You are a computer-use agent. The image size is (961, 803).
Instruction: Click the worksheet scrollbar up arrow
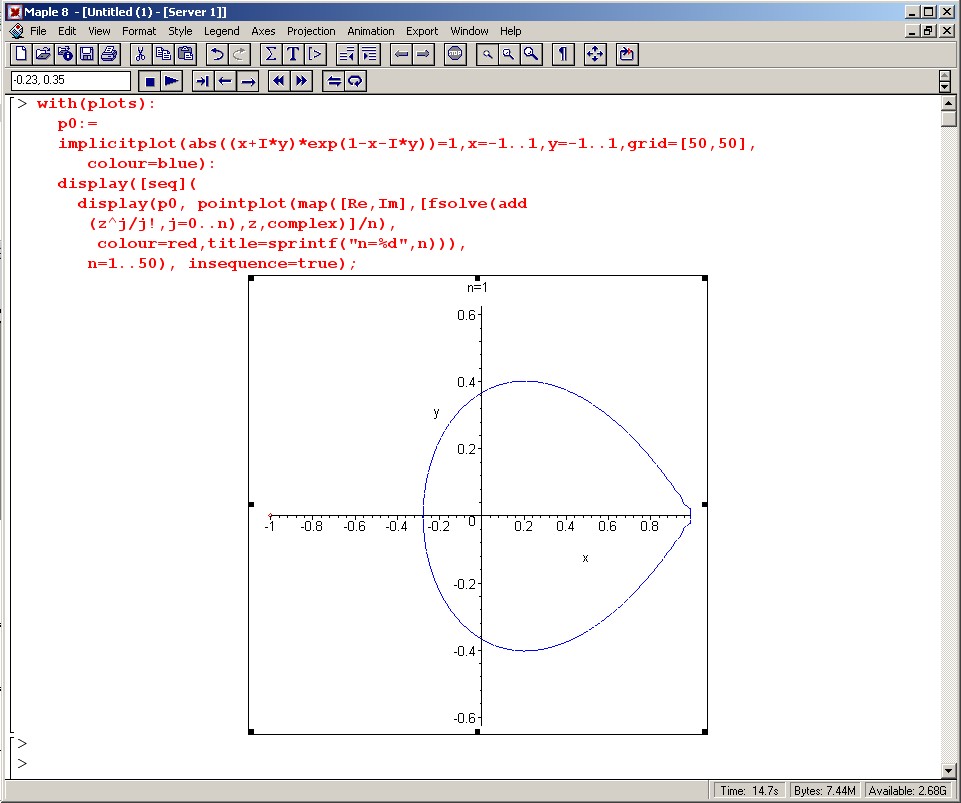[x=948, y=103]
